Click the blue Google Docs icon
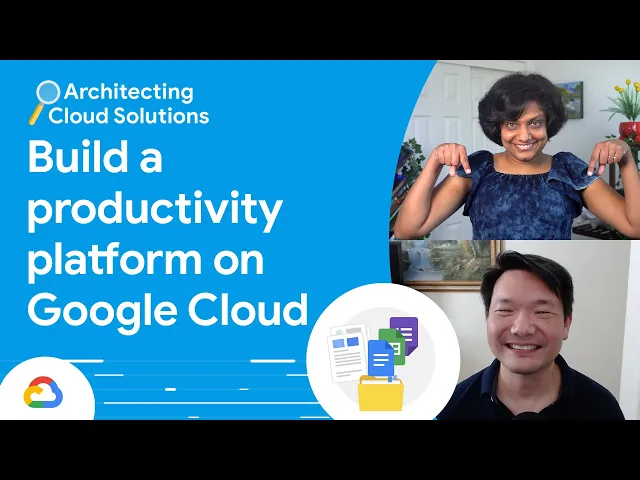 [381, 359]
